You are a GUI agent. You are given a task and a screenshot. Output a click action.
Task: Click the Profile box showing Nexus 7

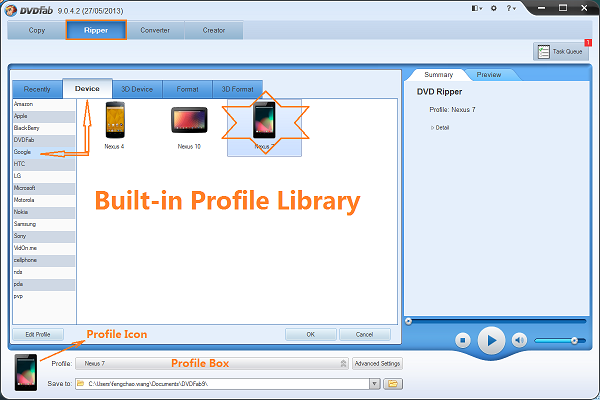pyautogui.click(x=212, y=363)
